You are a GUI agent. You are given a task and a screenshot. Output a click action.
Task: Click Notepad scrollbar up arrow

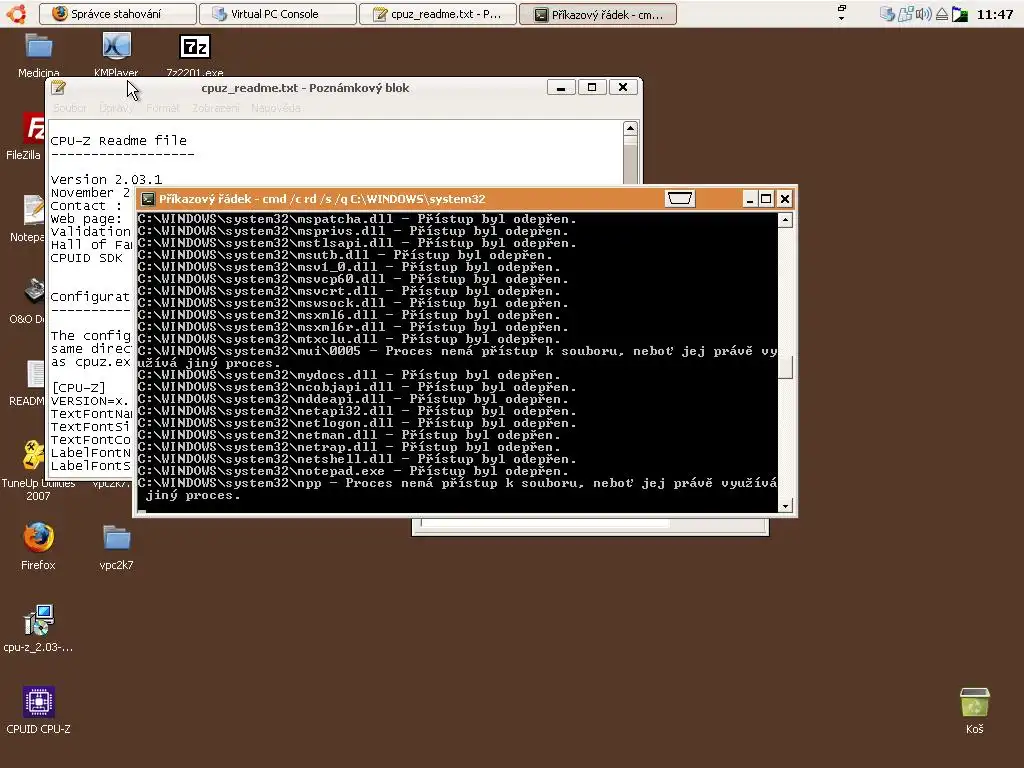(630, 128)
